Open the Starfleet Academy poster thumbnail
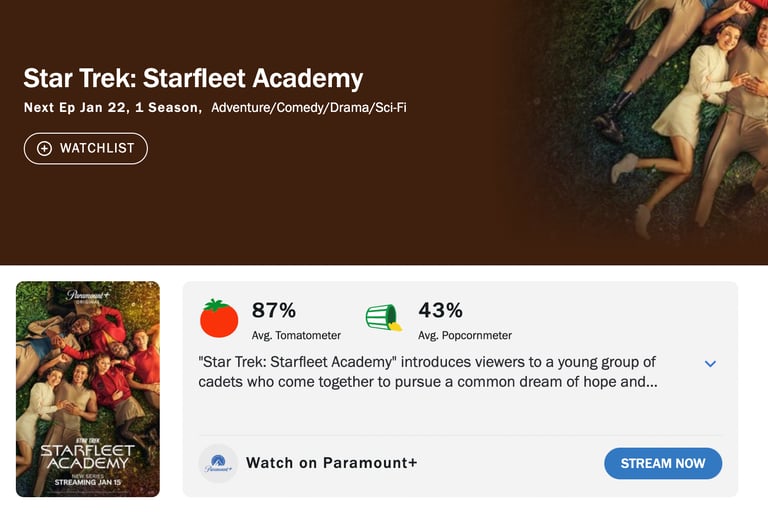Viewport: 768px width, 512px height. [88, 389]
